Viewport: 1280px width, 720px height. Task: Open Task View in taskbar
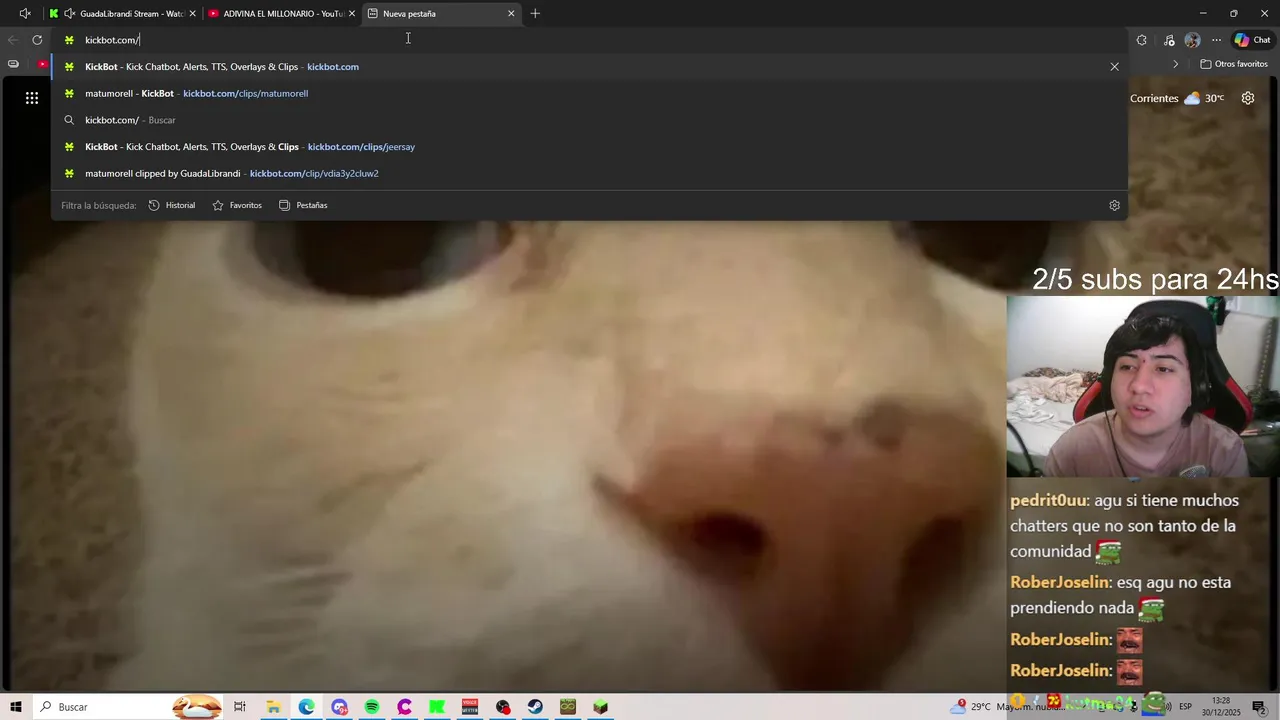(x=240, y=707)
